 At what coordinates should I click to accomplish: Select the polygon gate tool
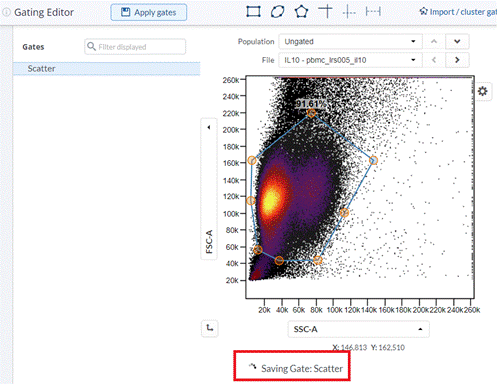pos(301,12)
